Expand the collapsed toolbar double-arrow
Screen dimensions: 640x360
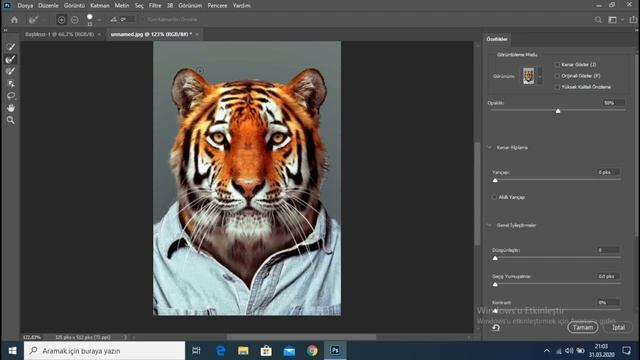coord(5,30)
